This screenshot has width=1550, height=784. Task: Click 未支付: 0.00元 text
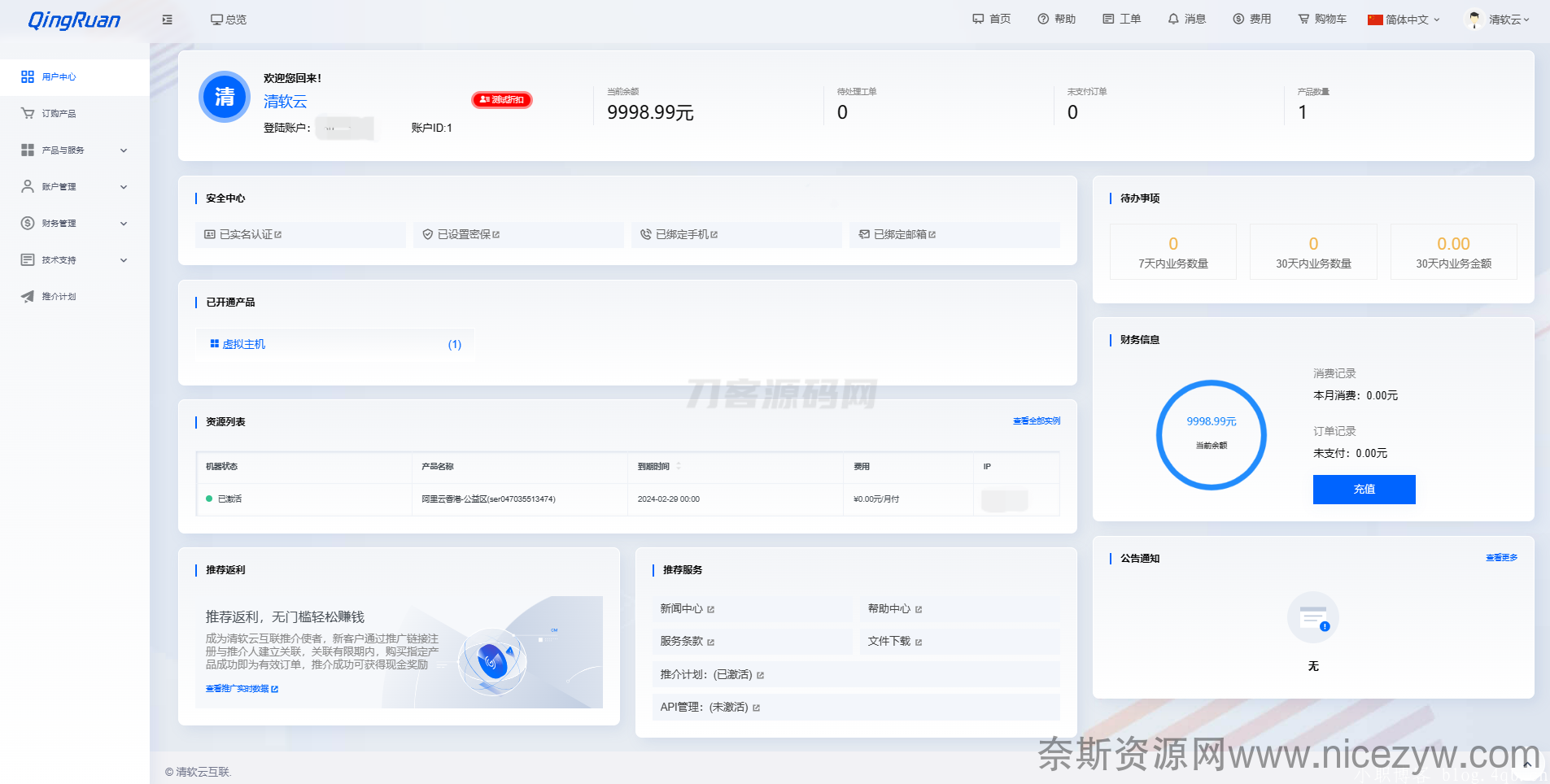tap(1351, 454)
